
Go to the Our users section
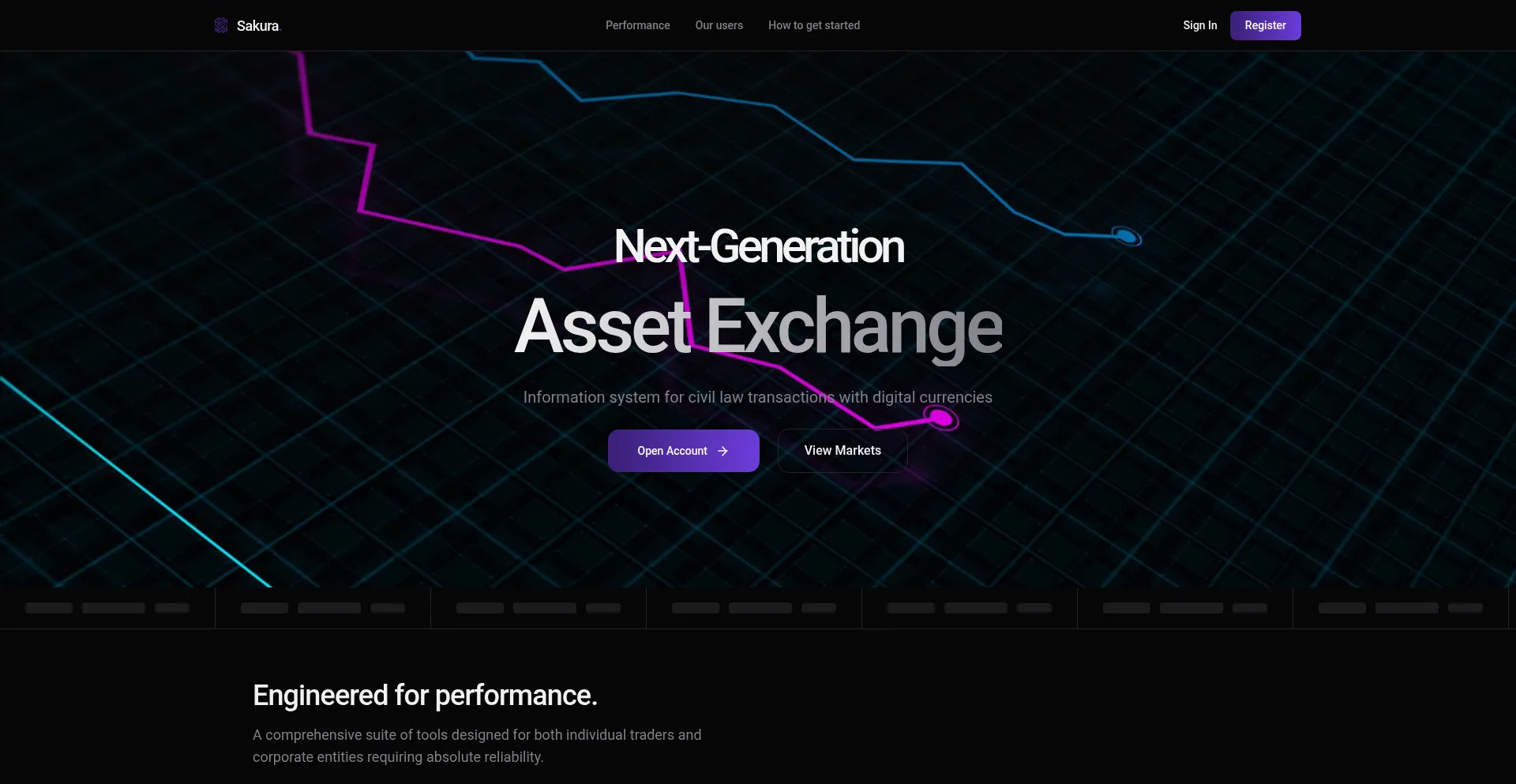click(x=719, y=25)
